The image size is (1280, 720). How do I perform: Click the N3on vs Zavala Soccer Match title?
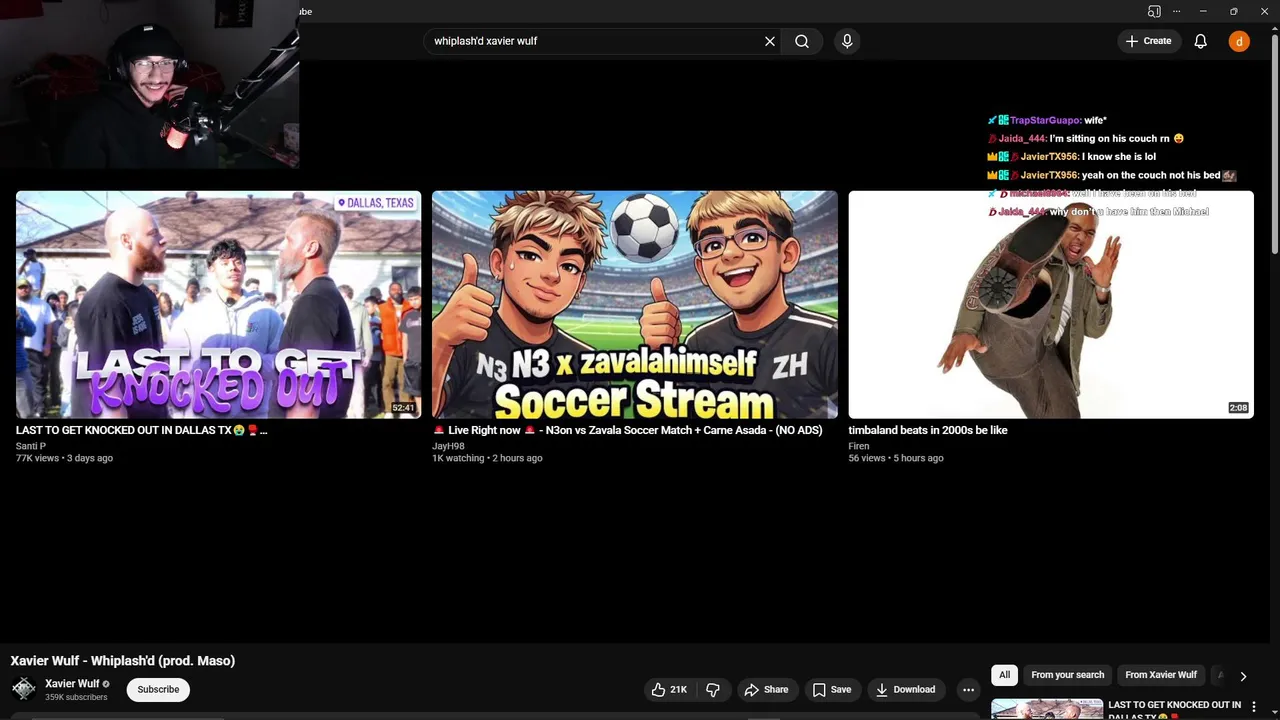tap(627, 430)
